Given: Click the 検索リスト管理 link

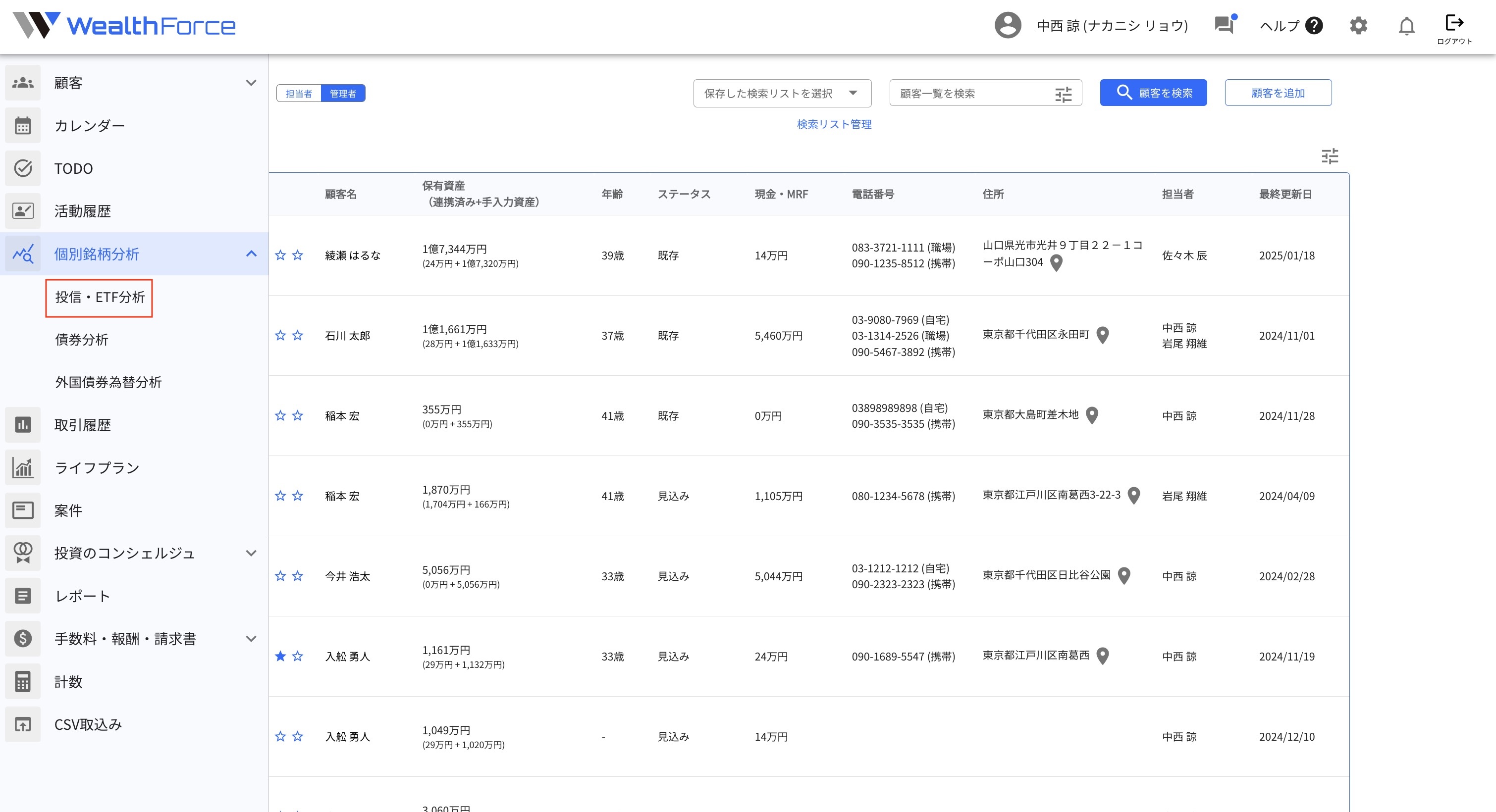Looking at the screenshot, I should click(x=833, y=124).
